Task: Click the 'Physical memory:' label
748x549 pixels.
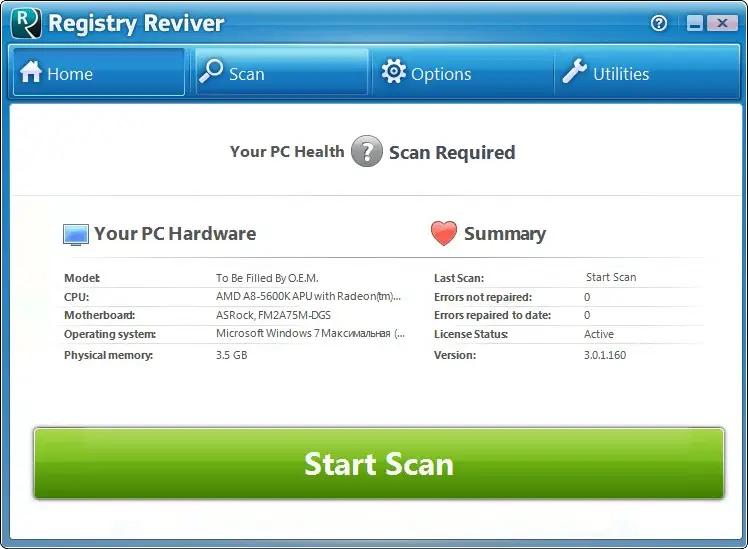Action: point(108,355)
